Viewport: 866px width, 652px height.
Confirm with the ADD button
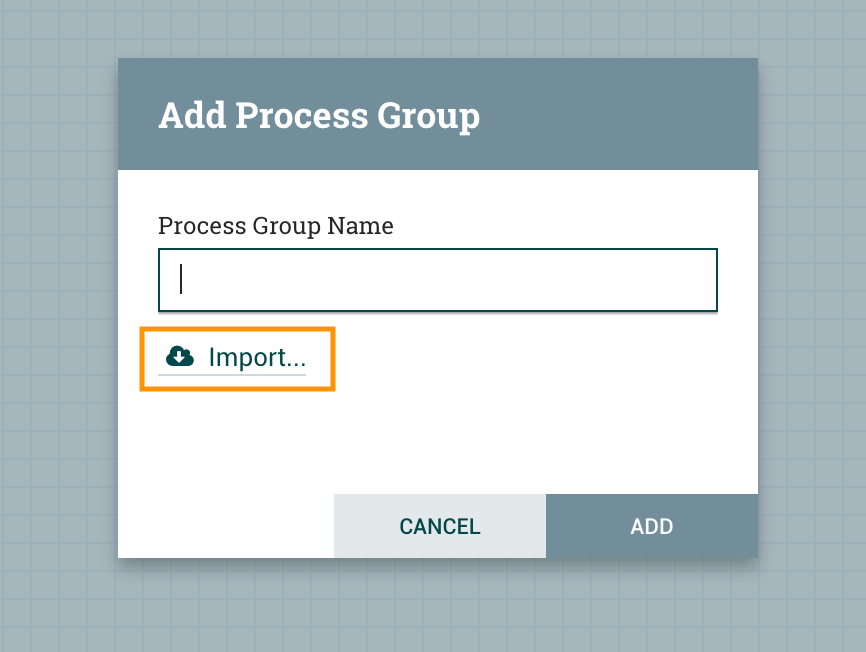click(651, 526)
